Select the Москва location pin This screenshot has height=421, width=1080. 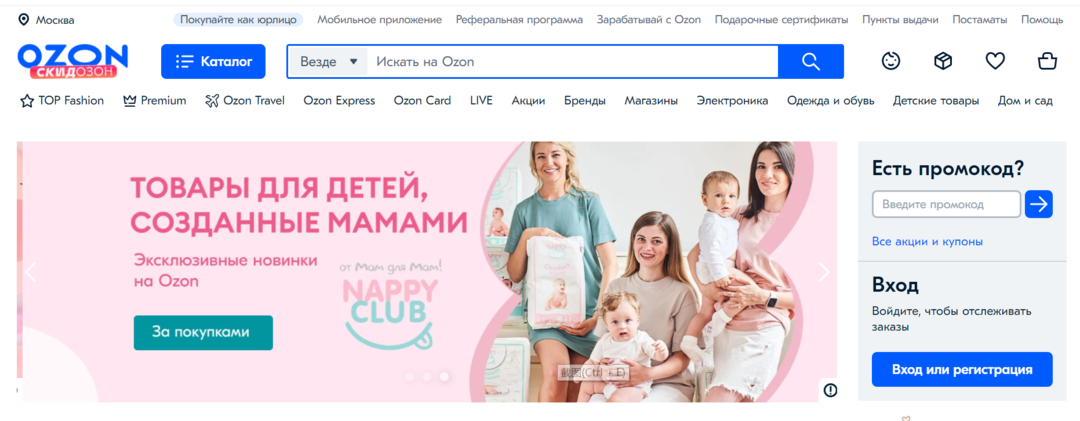coord(23,20)
